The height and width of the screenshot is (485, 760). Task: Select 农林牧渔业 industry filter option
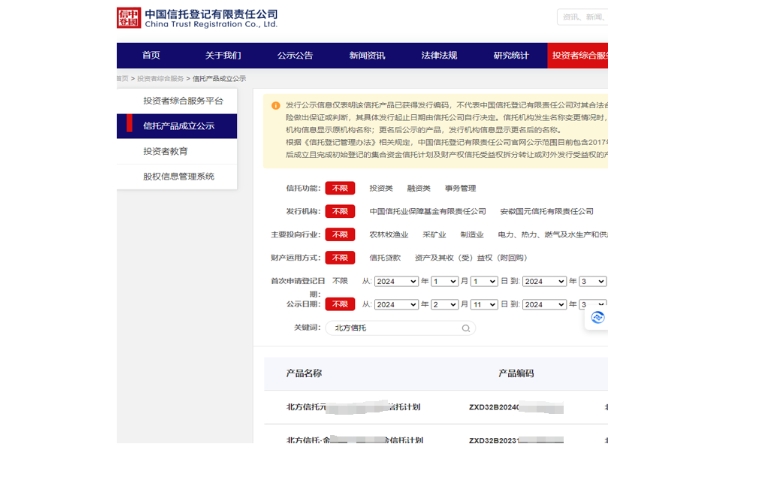click(388, 235)
